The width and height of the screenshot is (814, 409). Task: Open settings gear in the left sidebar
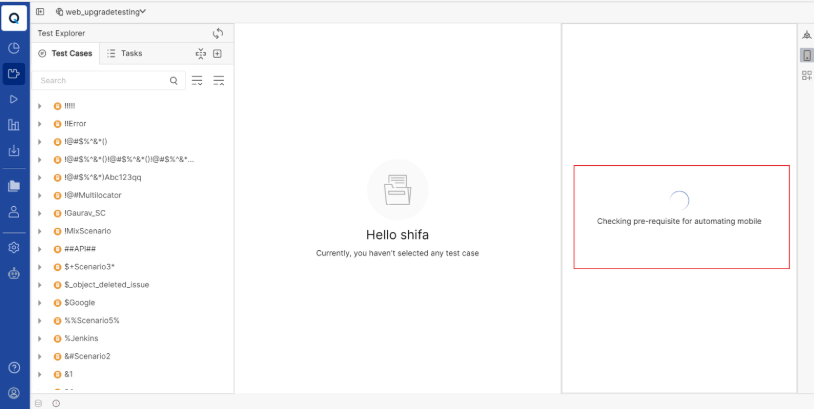point(14,247)
